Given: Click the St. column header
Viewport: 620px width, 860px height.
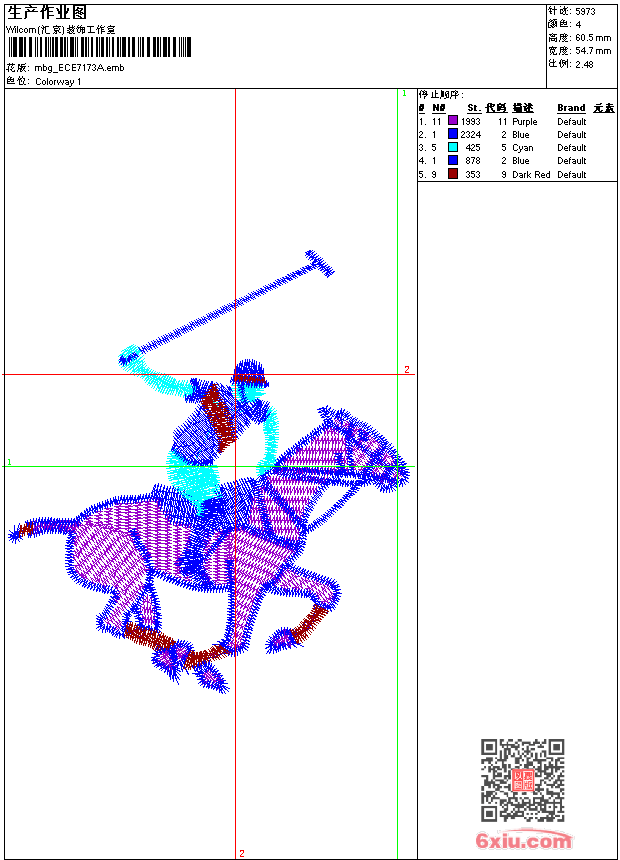Looking at the screenshot, I should pyautogui.click(x=474, y=108).
